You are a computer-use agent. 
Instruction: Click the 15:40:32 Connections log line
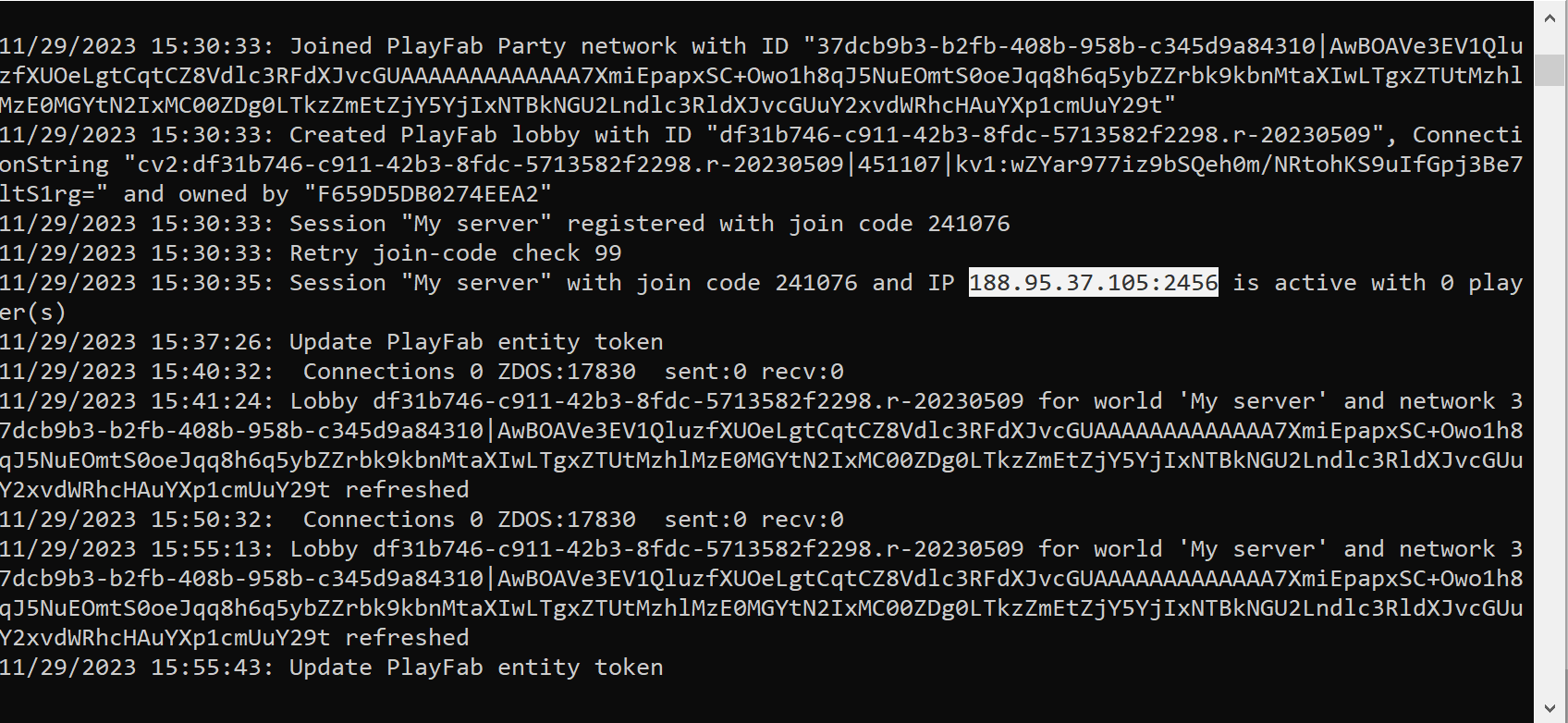[x=572, y=372]
